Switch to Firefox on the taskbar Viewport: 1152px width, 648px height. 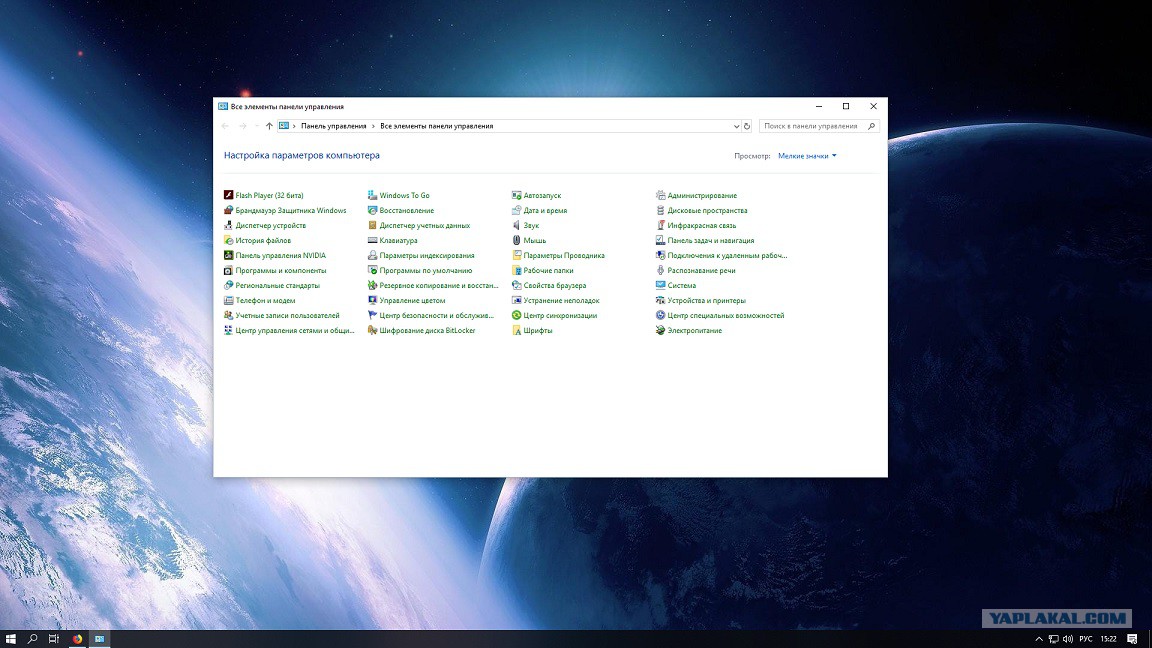(x=77, y=639)
